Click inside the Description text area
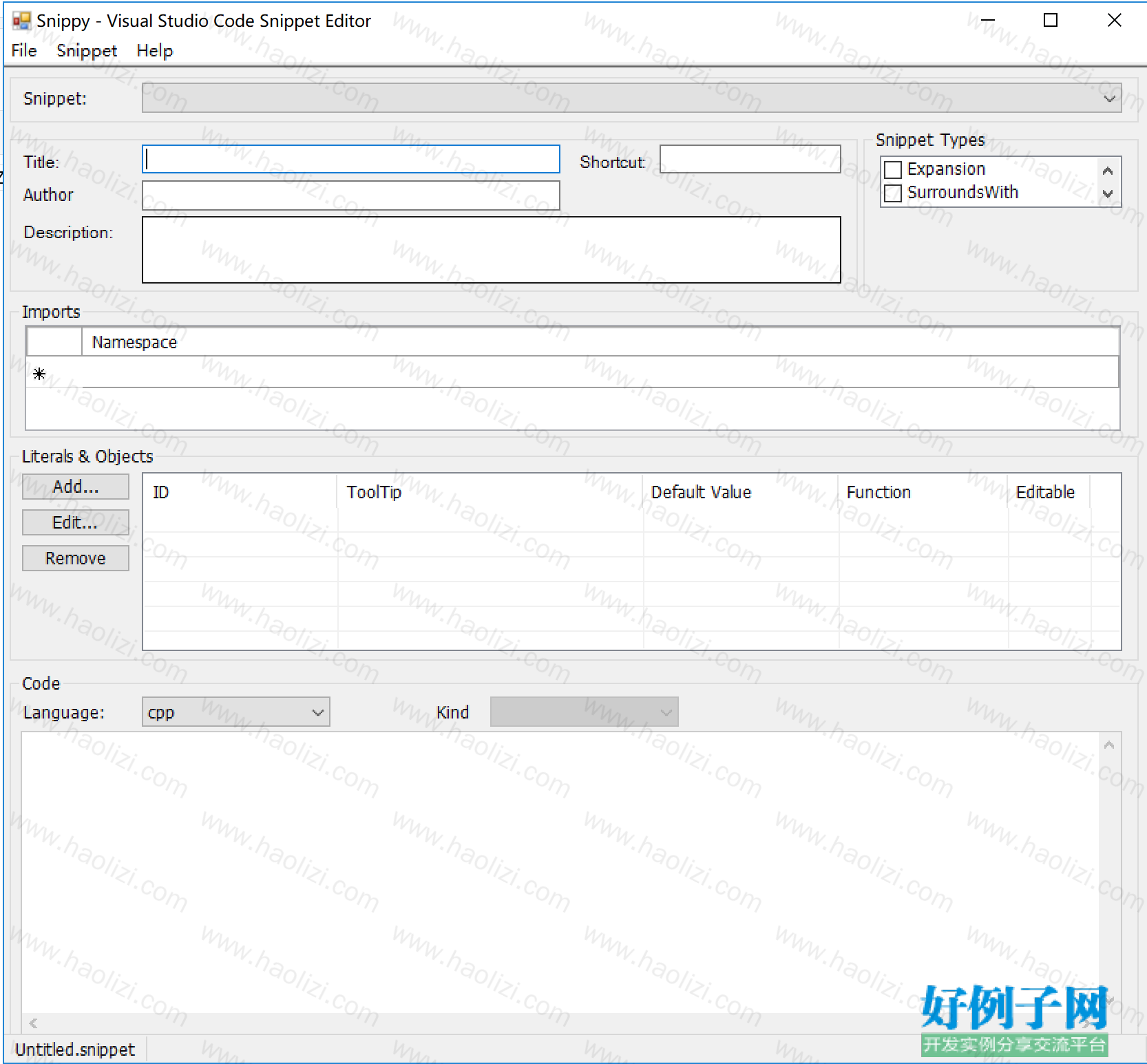Viewport: 1147px width, 1064px height. [x=491, y=250]
